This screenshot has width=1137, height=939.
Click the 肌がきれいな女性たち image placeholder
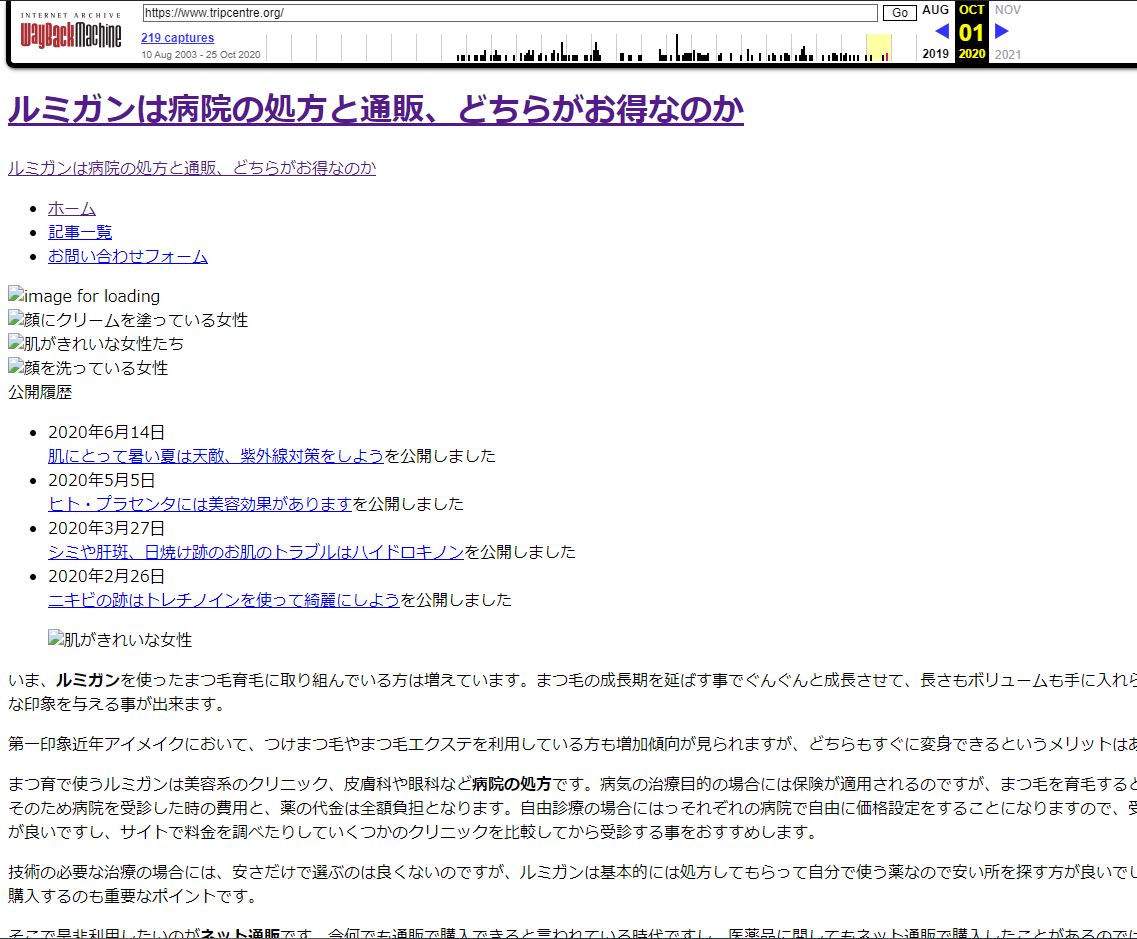pos(96,344)
